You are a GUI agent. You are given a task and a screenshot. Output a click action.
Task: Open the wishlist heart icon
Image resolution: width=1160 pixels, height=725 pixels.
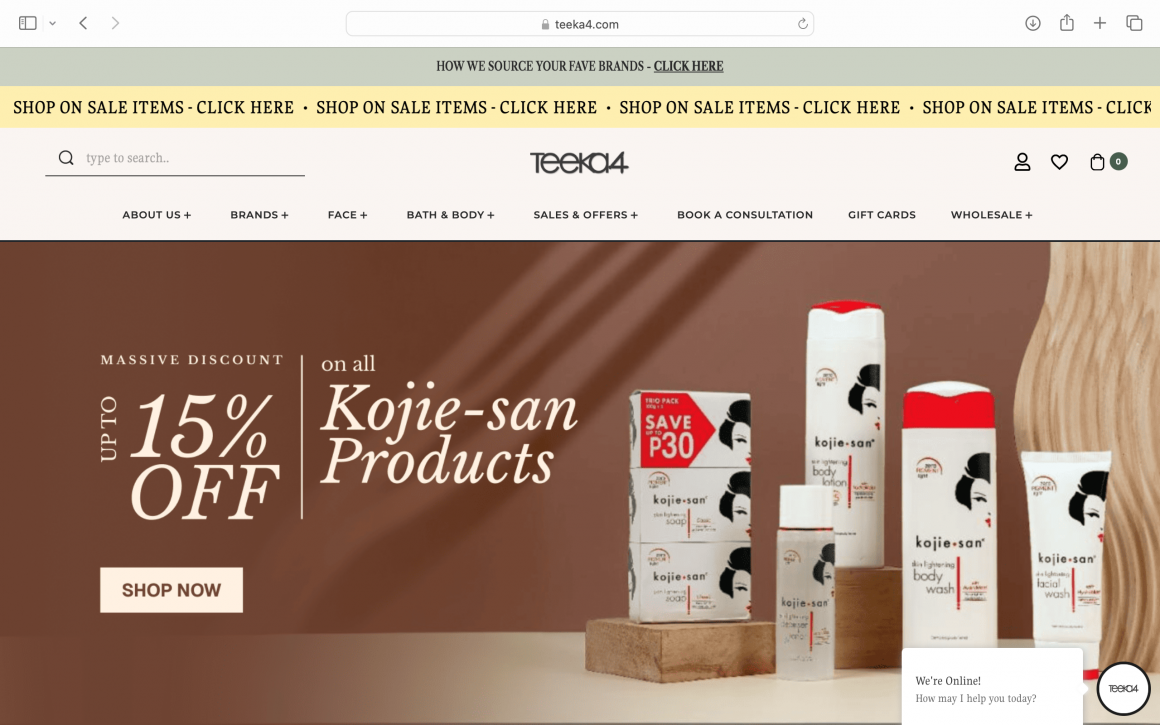coord(1059,161)
